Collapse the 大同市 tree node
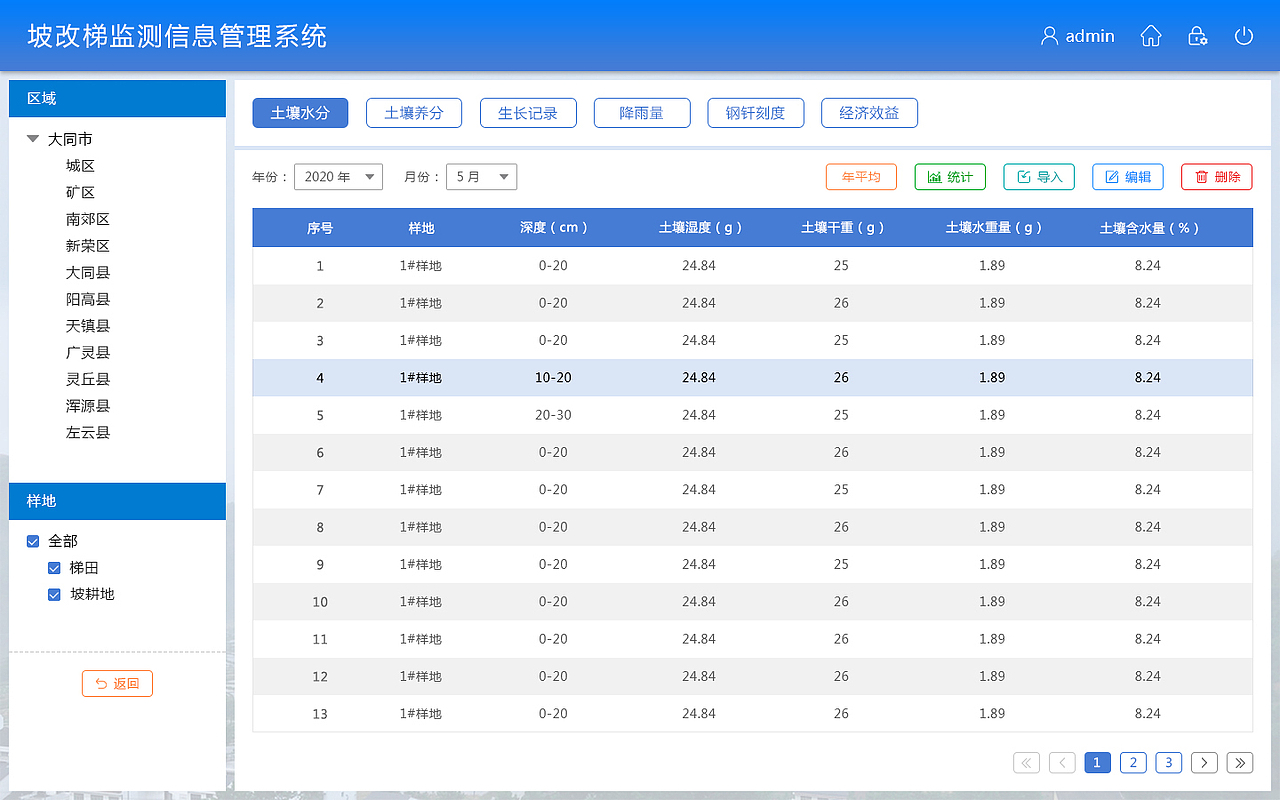This screenshot has width=1280, height=800. click(33, 138)
